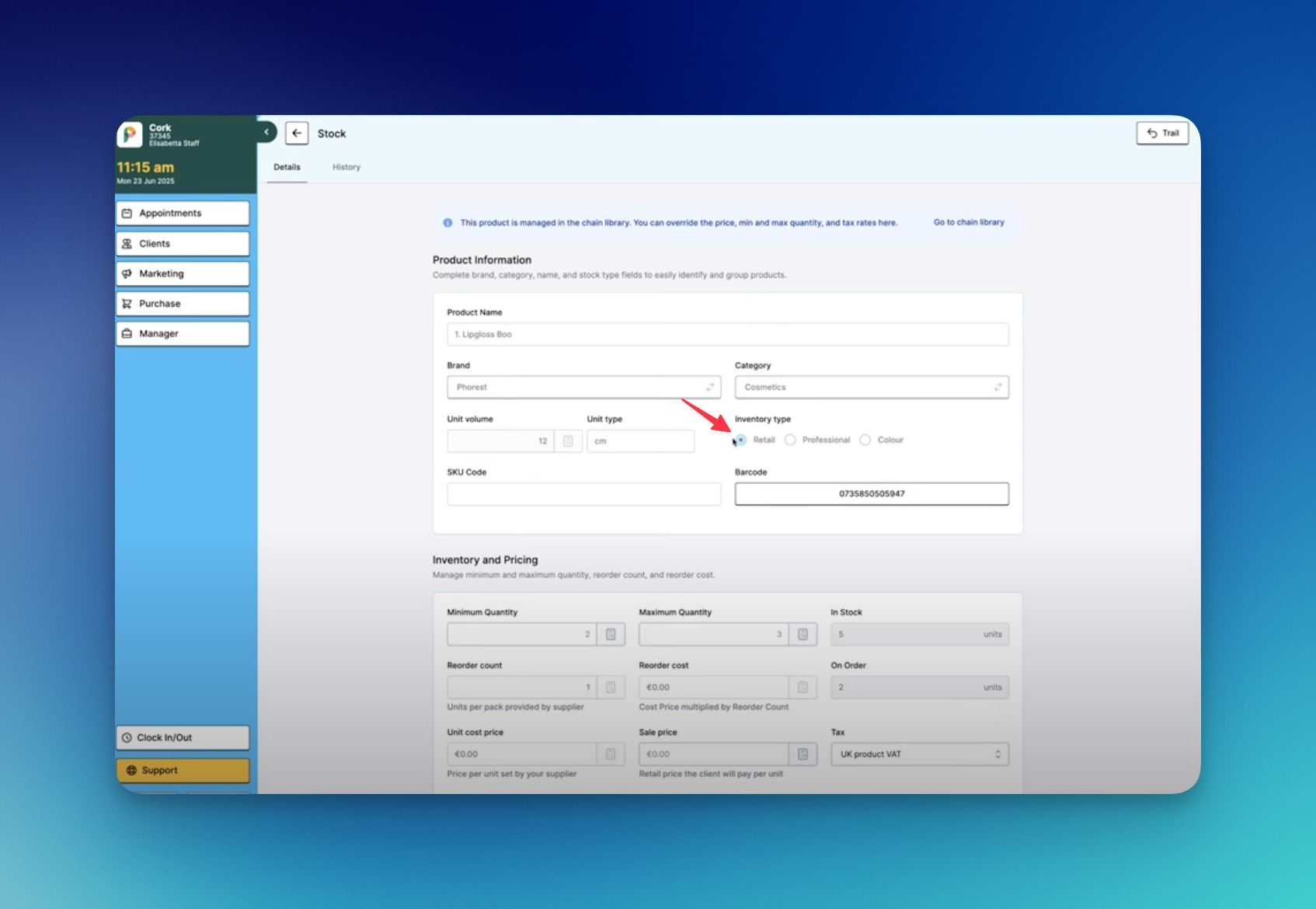Click the Trail button
Viewport: 1316px width, 909px height.
[x=1162, y=133]
